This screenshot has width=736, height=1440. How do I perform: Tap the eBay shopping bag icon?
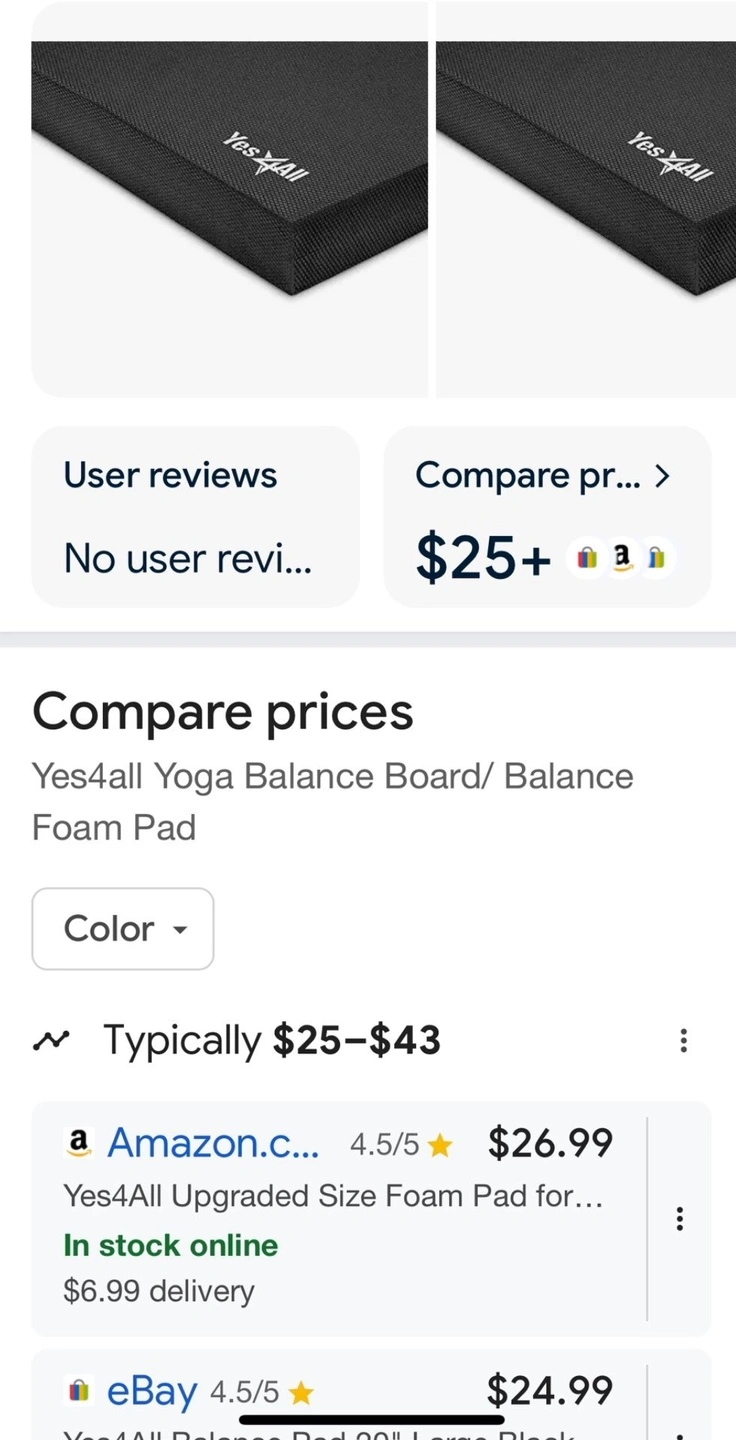tap(78, 1391)
